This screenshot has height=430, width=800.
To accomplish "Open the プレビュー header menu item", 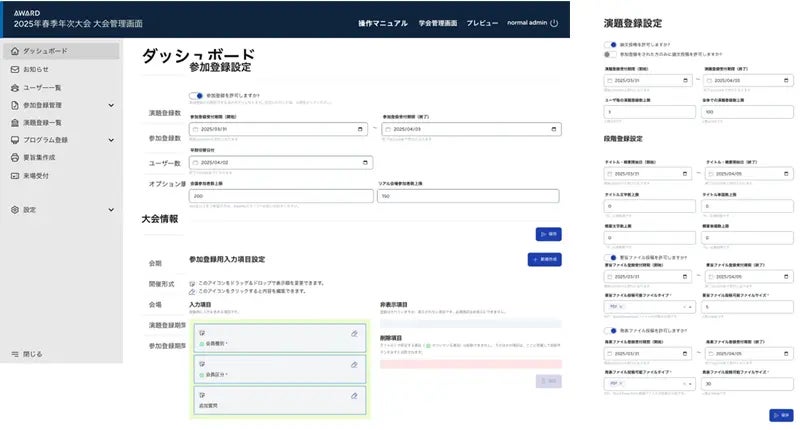I will pyautogui.click(x=482, y=23).
